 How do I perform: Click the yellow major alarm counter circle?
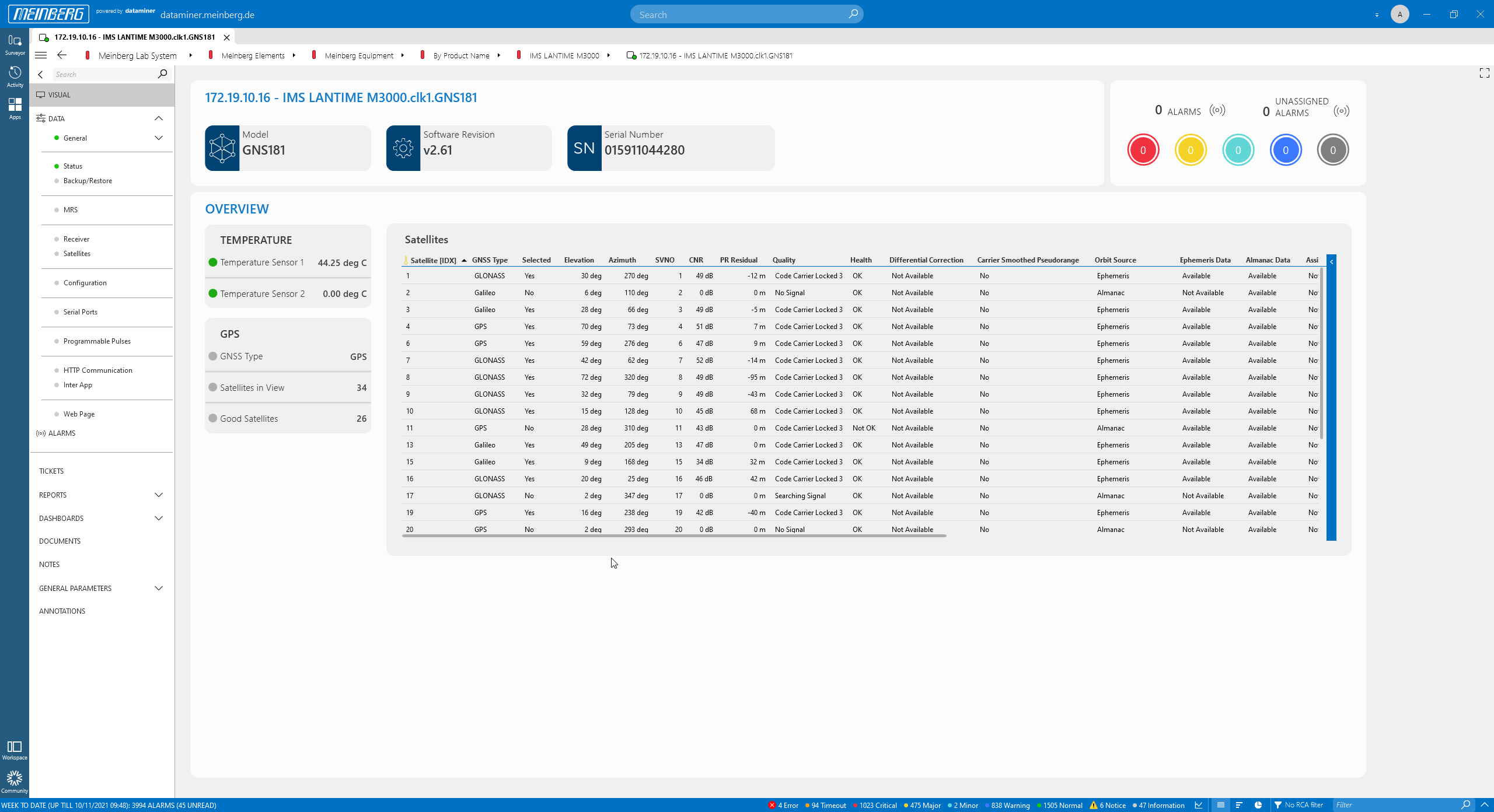(x=1190, y=150)
